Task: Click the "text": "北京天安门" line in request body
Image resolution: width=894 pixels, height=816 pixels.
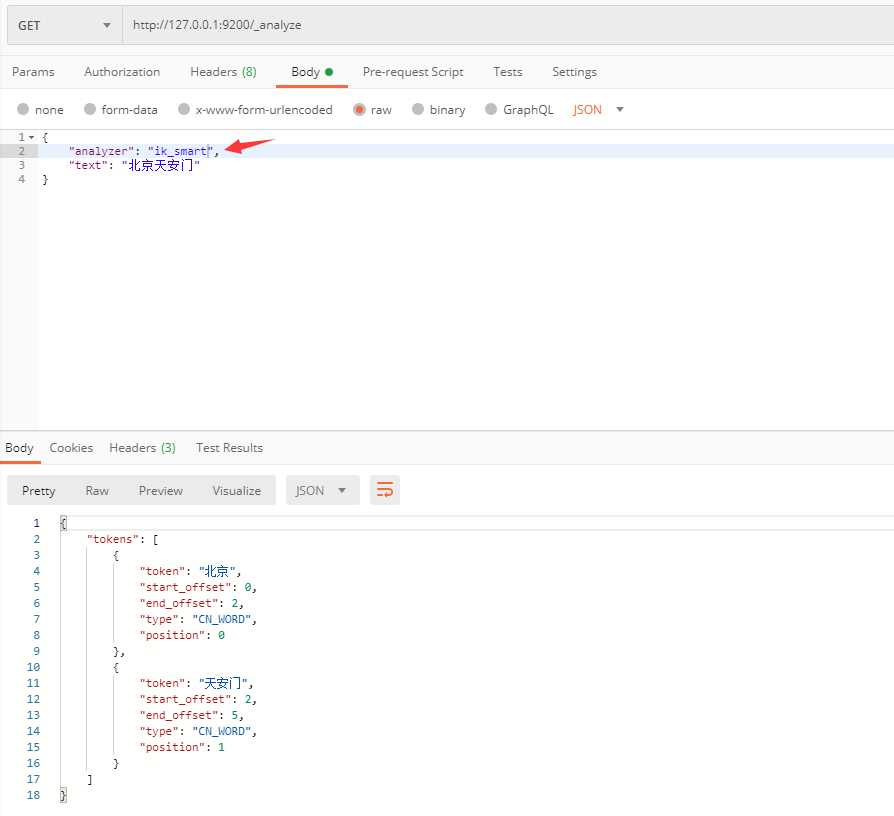Action: tap(135, 165)
